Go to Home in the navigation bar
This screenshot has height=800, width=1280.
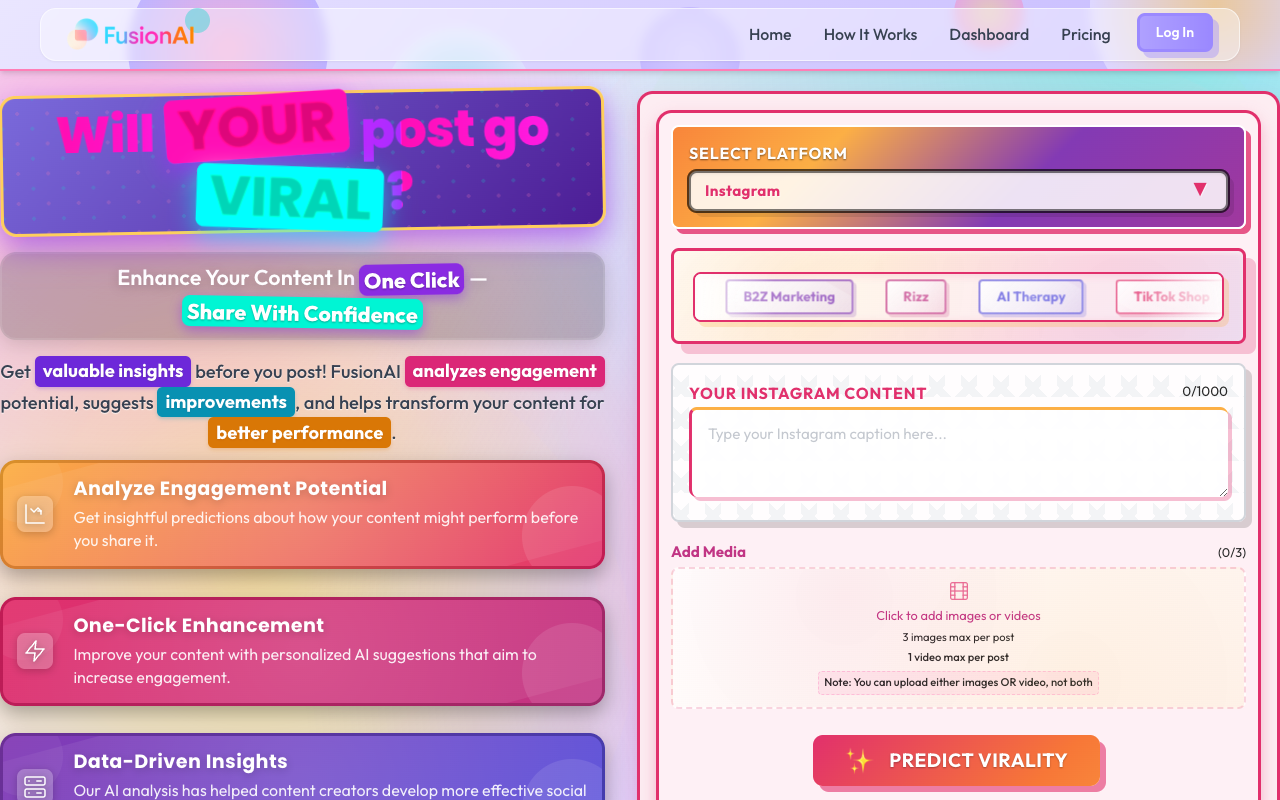pos(770,34)
